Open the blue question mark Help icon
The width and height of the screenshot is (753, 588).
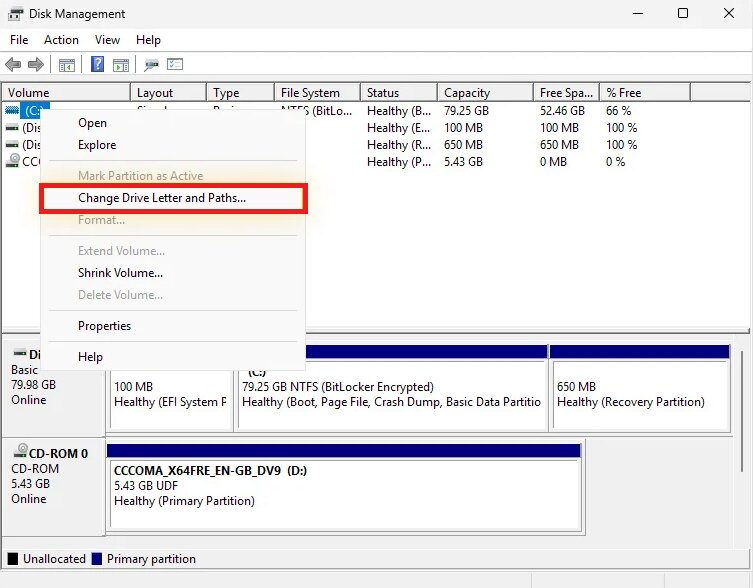[x=97, y=64]
